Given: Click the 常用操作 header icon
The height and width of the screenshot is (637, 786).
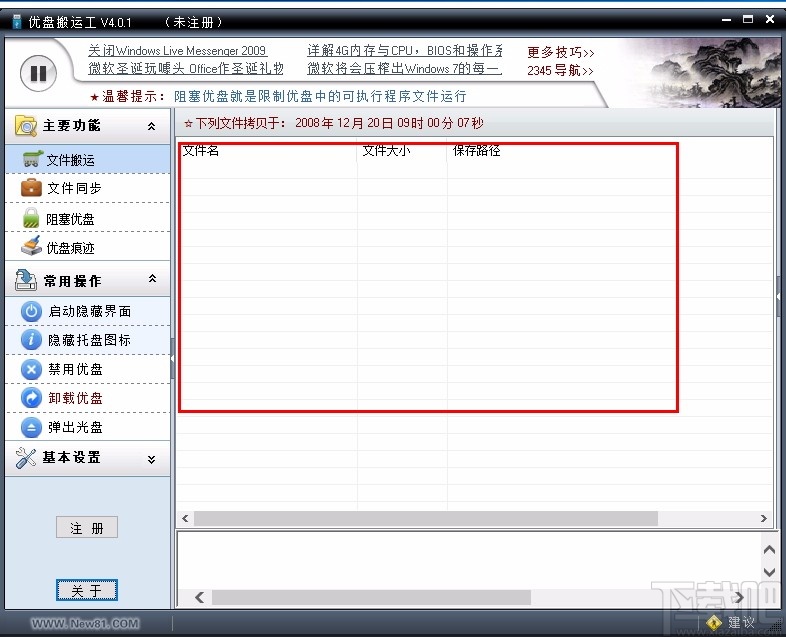Looking at the screenshot, I should click(26, 280).
